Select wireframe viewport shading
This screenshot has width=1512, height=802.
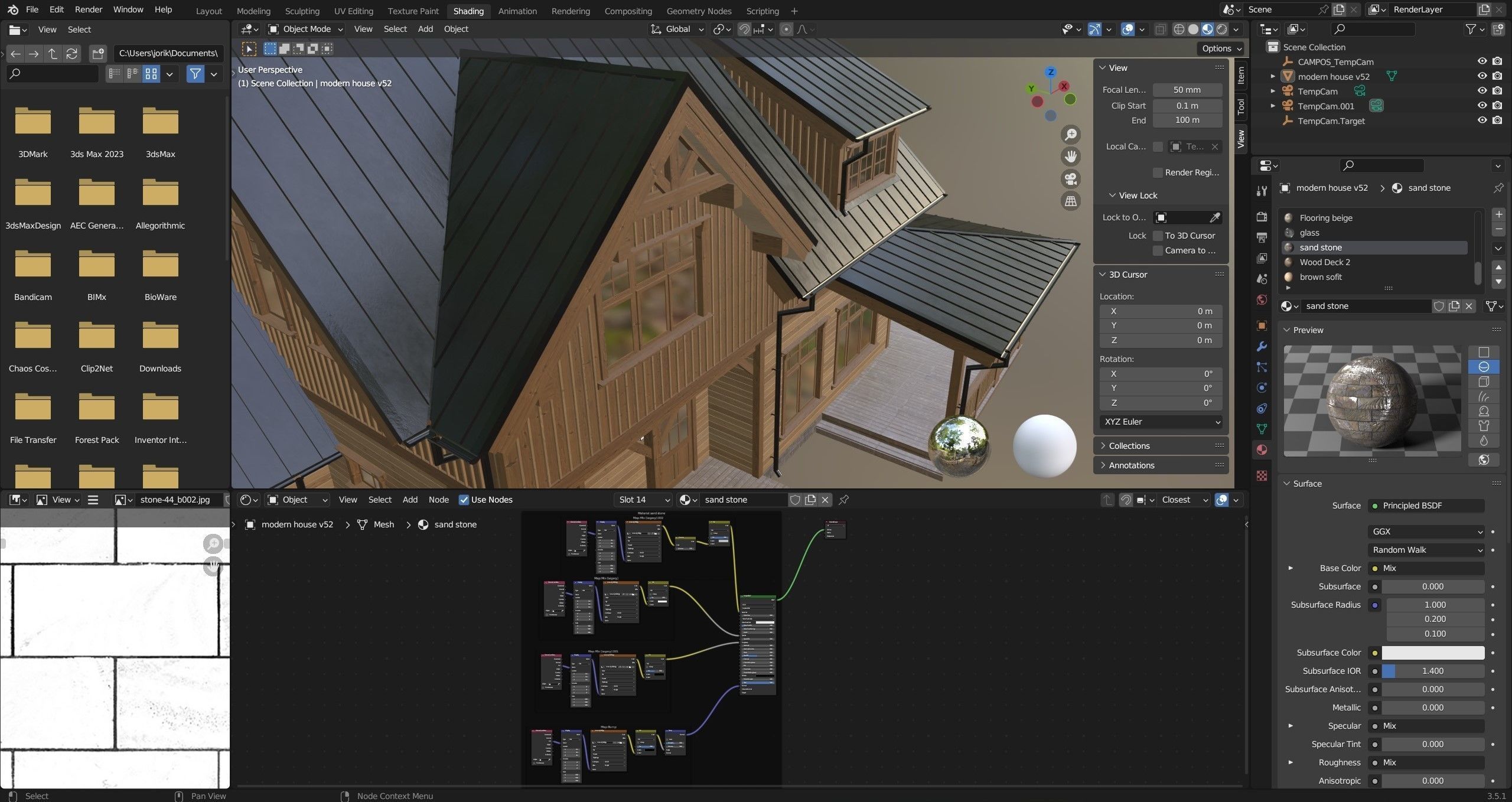coord(1179,29)
